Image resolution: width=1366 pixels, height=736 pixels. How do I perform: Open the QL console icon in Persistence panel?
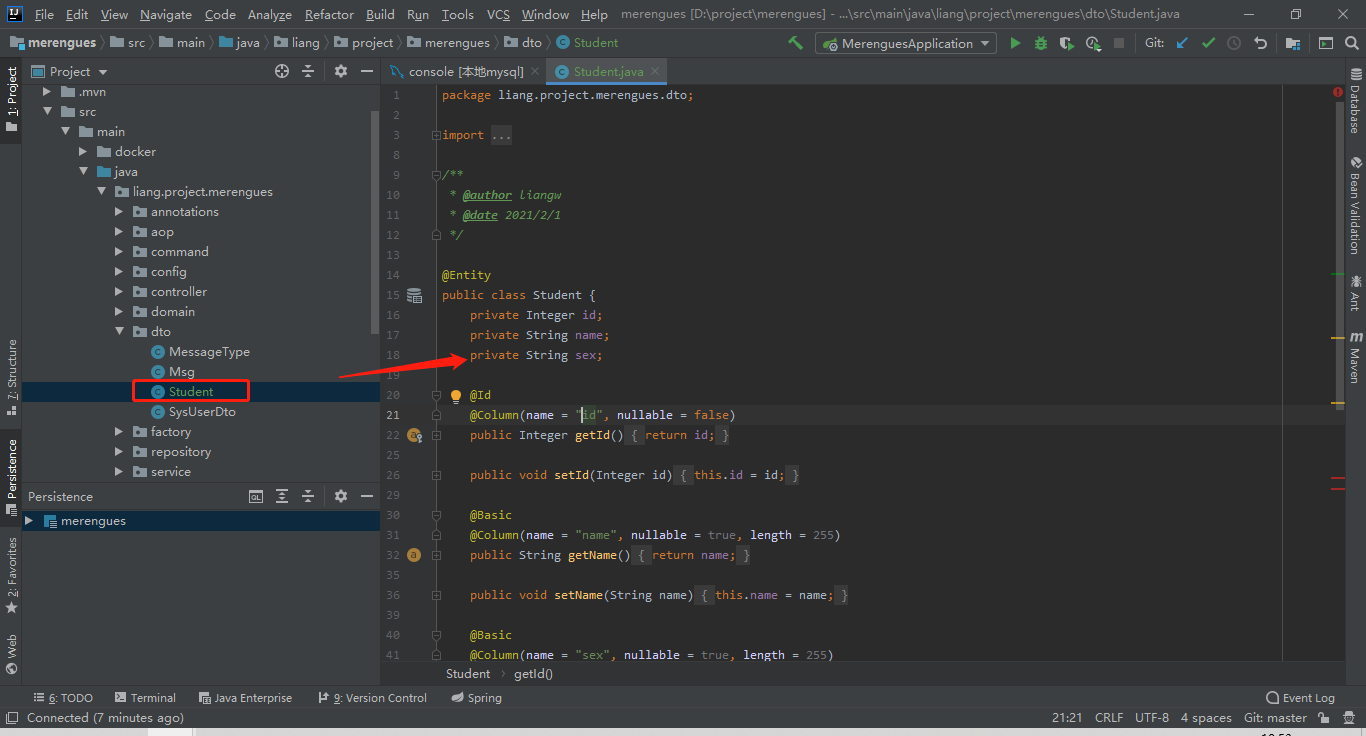pos(256,496)
